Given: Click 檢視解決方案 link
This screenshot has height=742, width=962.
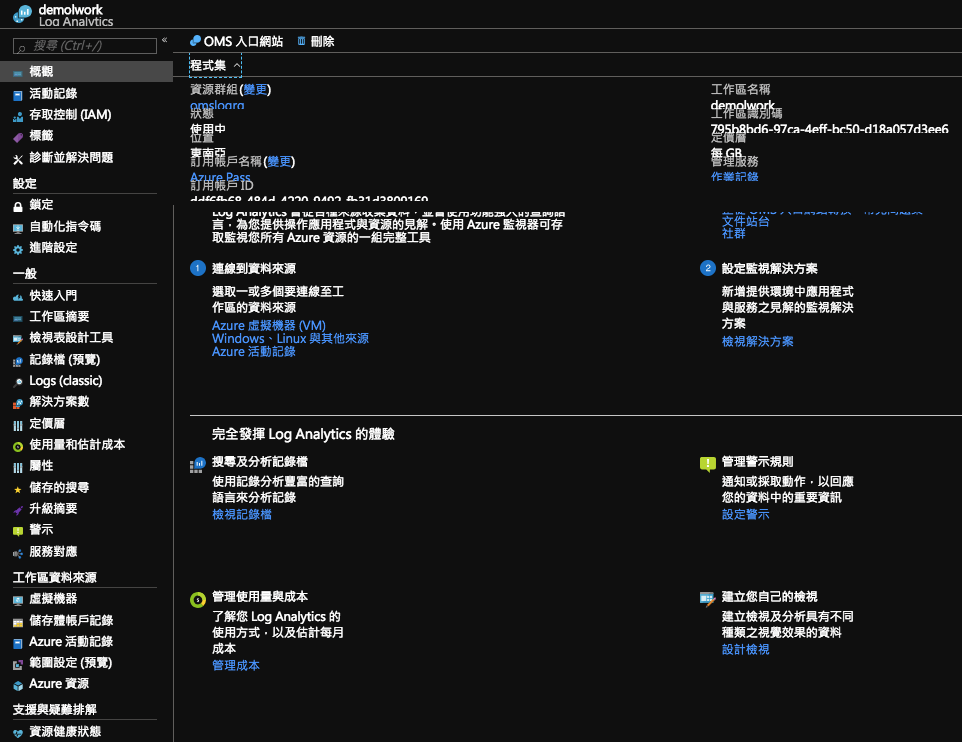Looking at the screenshot, I should pos(757,341).
